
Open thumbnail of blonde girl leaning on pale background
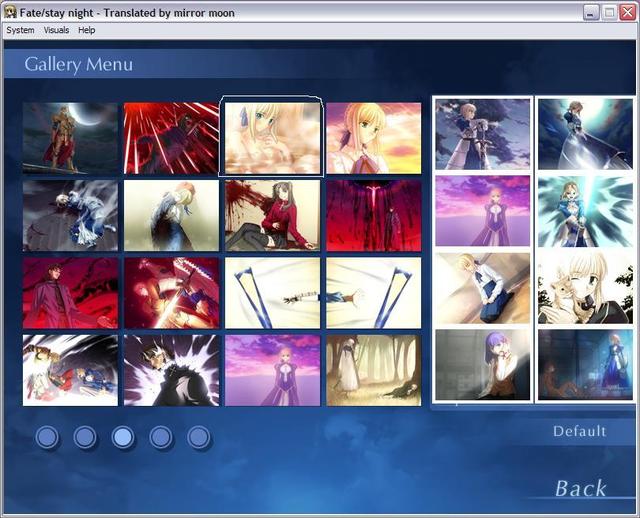pos(171,216)
